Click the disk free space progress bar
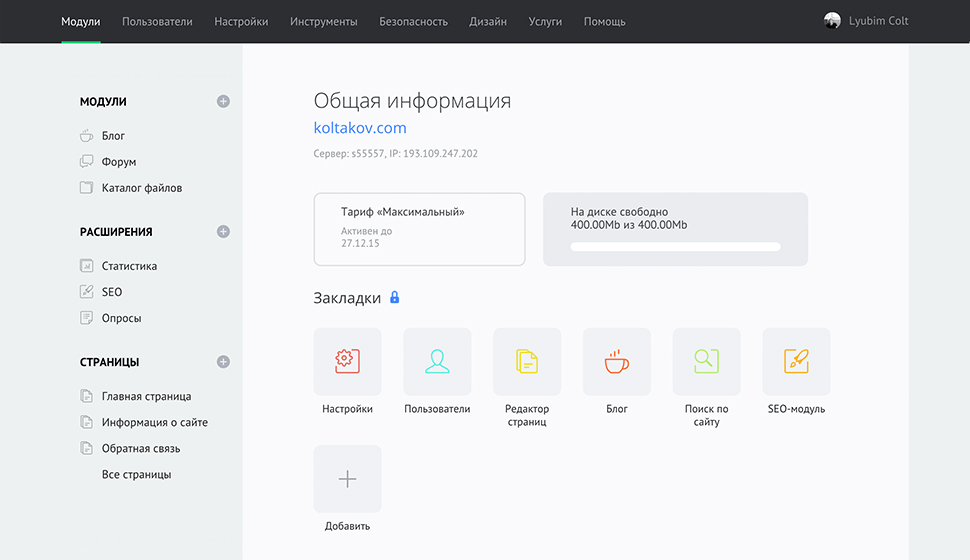Image resolution: width=970 pixels, height=560 pixels. (675, 246)
